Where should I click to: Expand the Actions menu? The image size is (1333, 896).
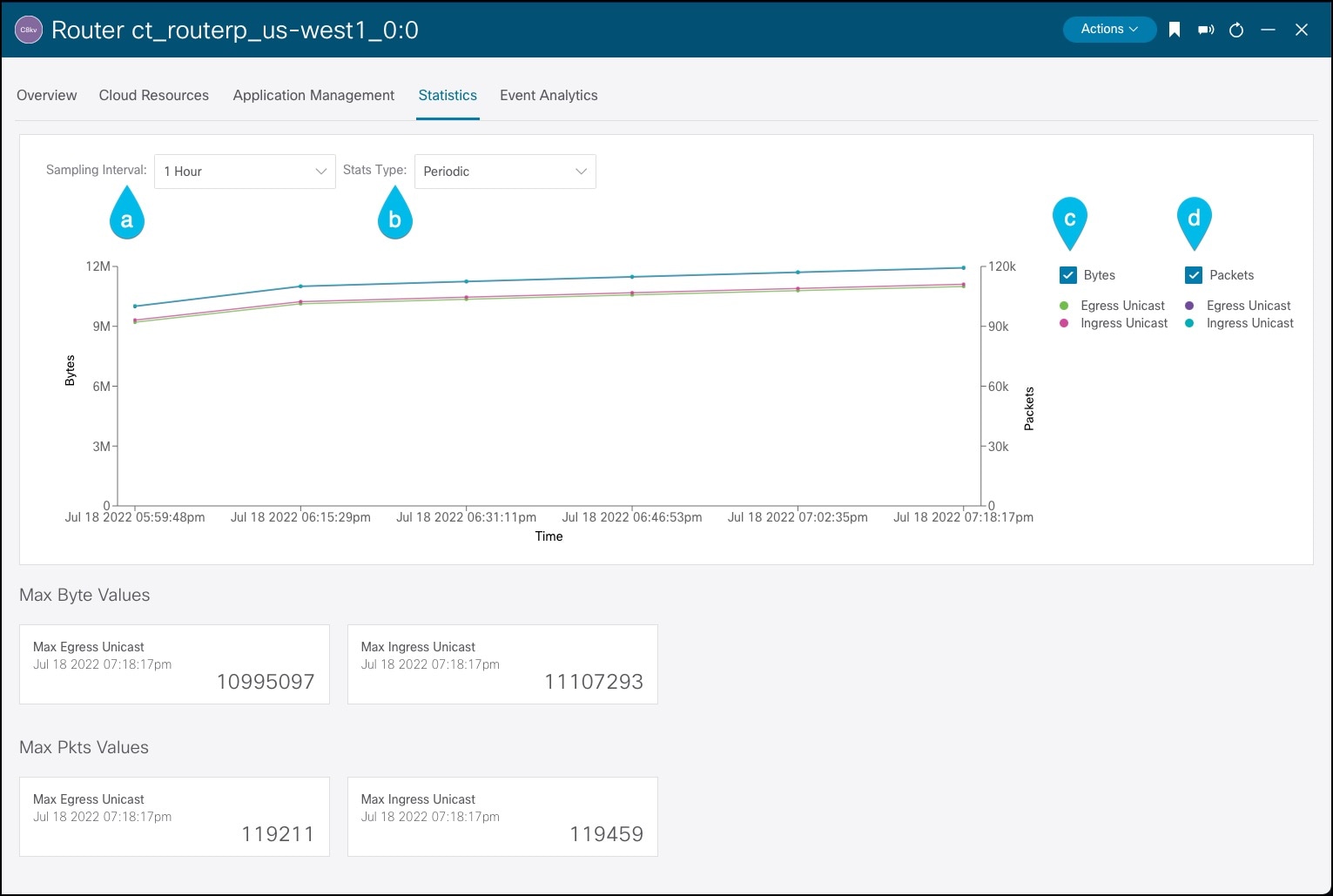point(1108,28)
